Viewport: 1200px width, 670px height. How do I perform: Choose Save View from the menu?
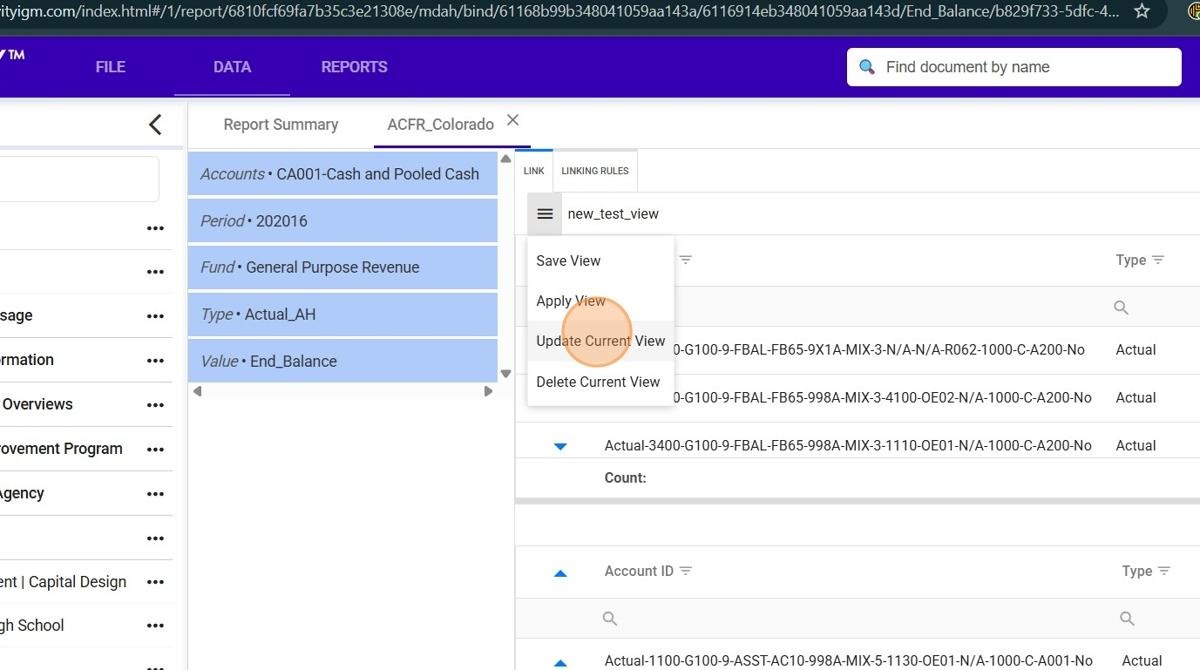(601, 261)
